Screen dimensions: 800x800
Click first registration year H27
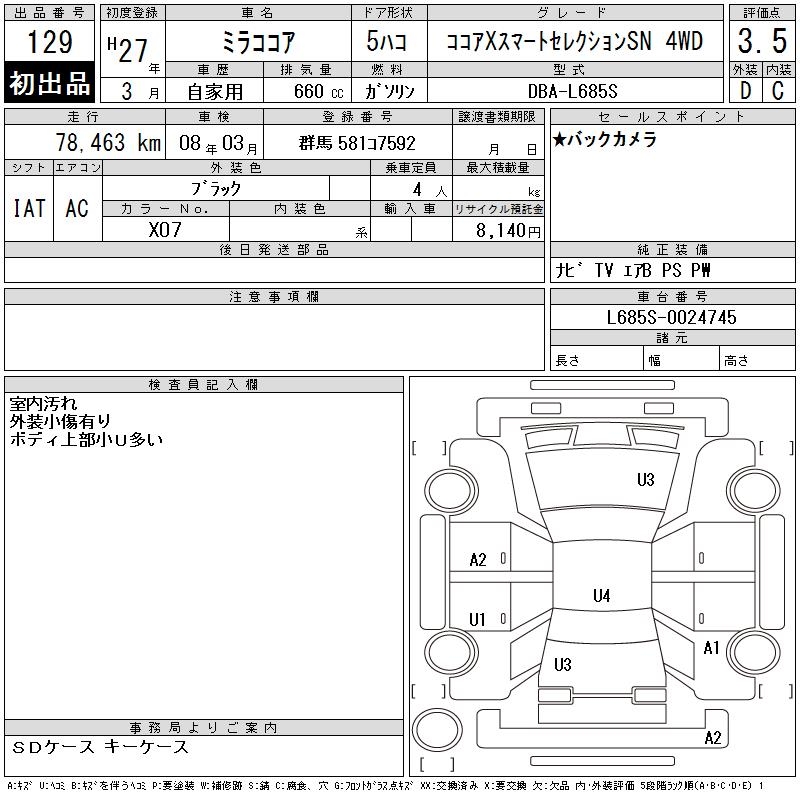tap(128, 50)
